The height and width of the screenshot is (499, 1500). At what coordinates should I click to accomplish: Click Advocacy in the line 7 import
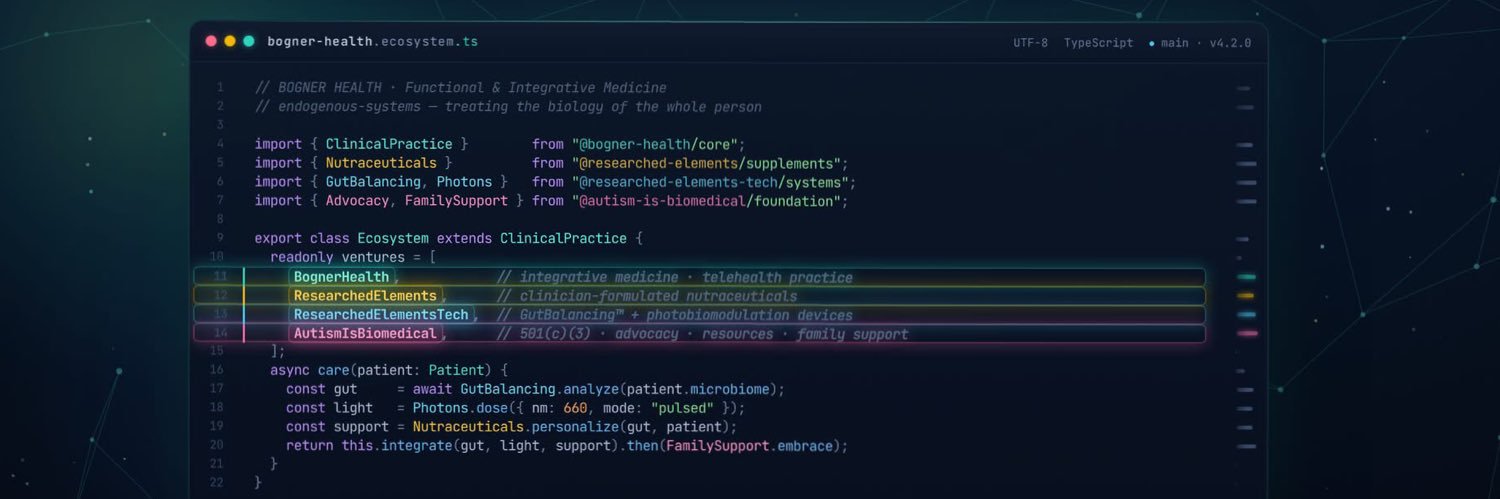tap(357, 201)
